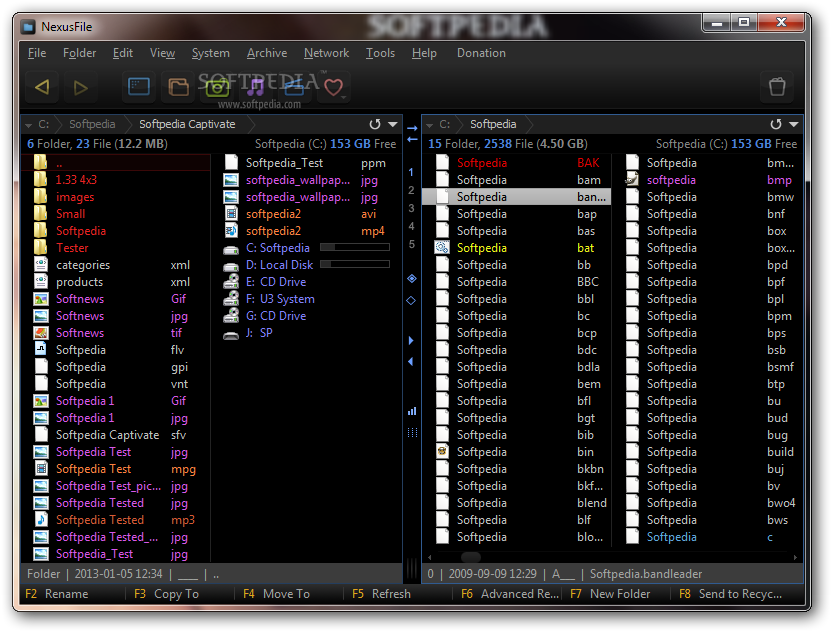Open left panel path history dropdown
Image resolution: width=832 pixels, height=632 pixels.
coord(393,124)
